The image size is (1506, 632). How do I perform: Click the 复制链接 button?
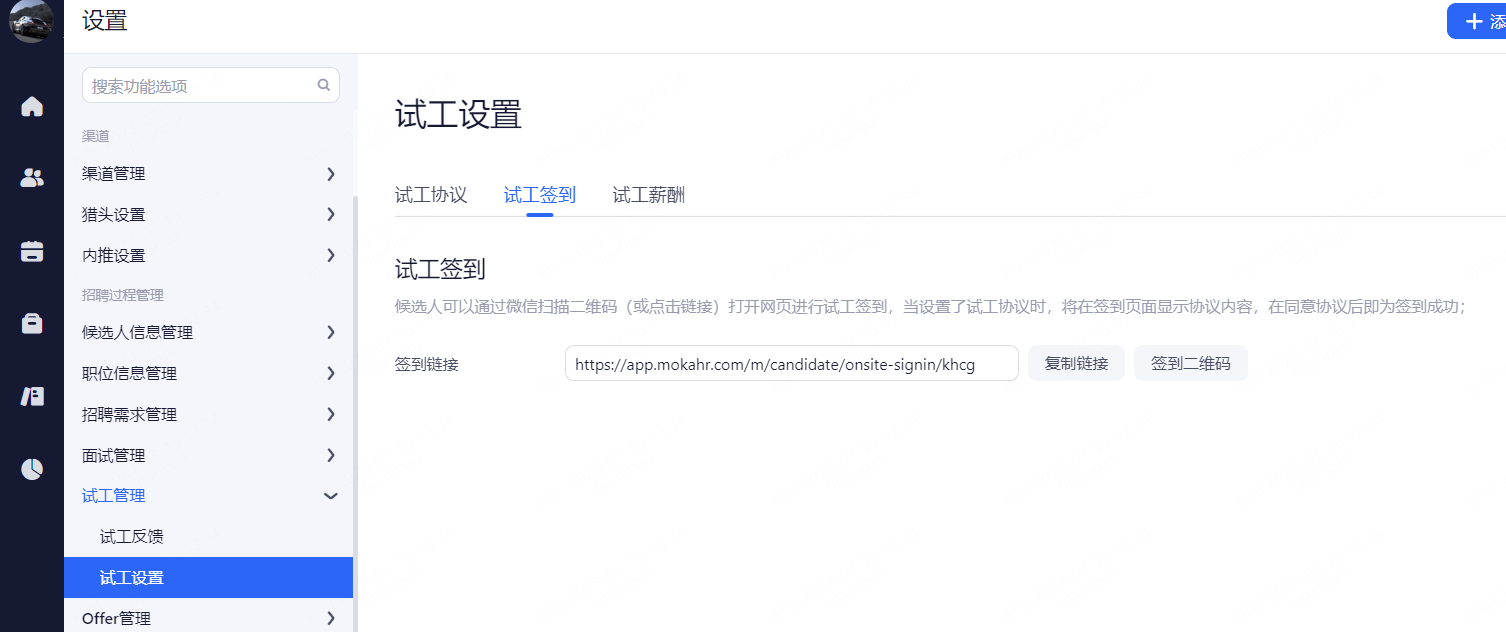click(1076, 364)
